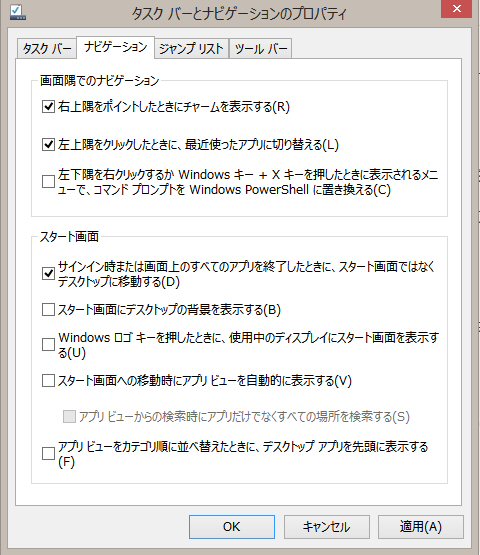The height and width of the screenshot is (555, 480).
Task: Click the PowerShell replacement option label text
Action: point(248,182)
